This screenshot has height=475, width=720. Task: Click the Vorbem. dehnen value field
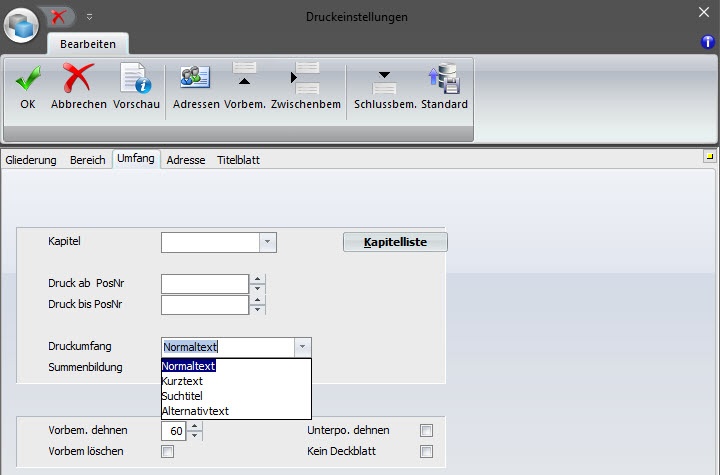point(174,431)
